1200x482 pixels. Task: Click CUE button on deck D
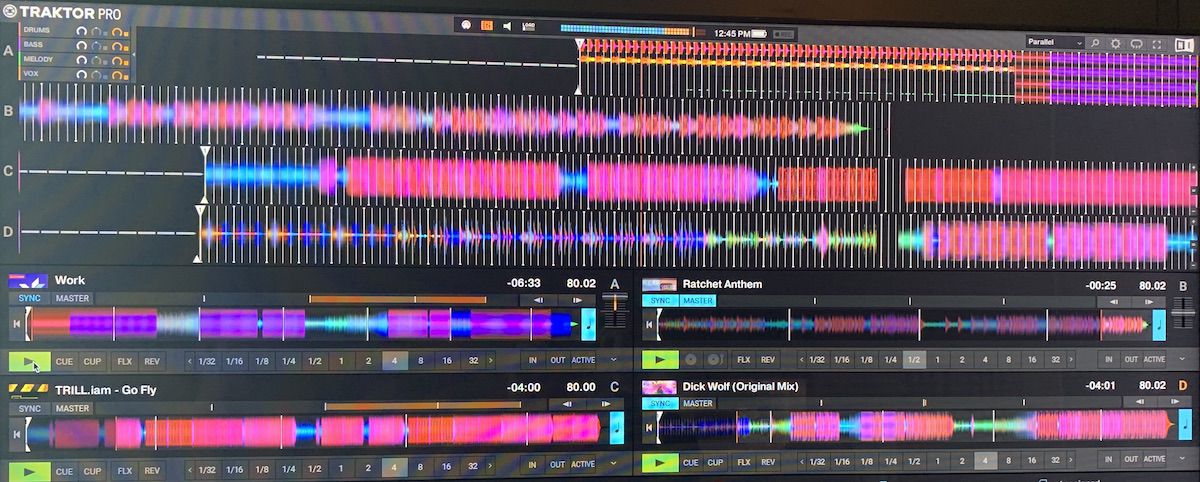coord(690,462)
